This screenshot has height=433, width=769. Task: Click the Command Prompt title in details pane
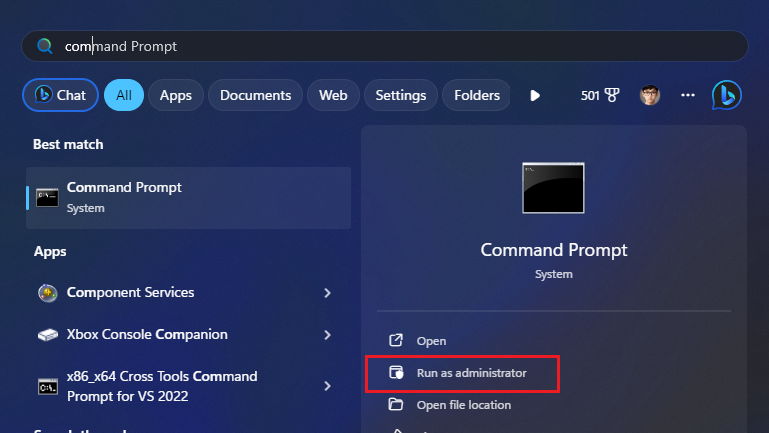click(x=554, y=250)
